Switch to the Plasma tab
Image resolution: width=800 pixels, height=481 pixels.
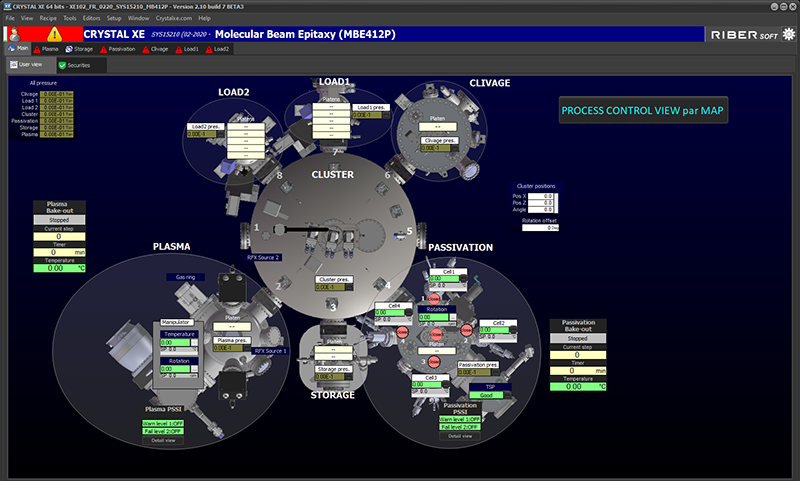tap(46, 49)
